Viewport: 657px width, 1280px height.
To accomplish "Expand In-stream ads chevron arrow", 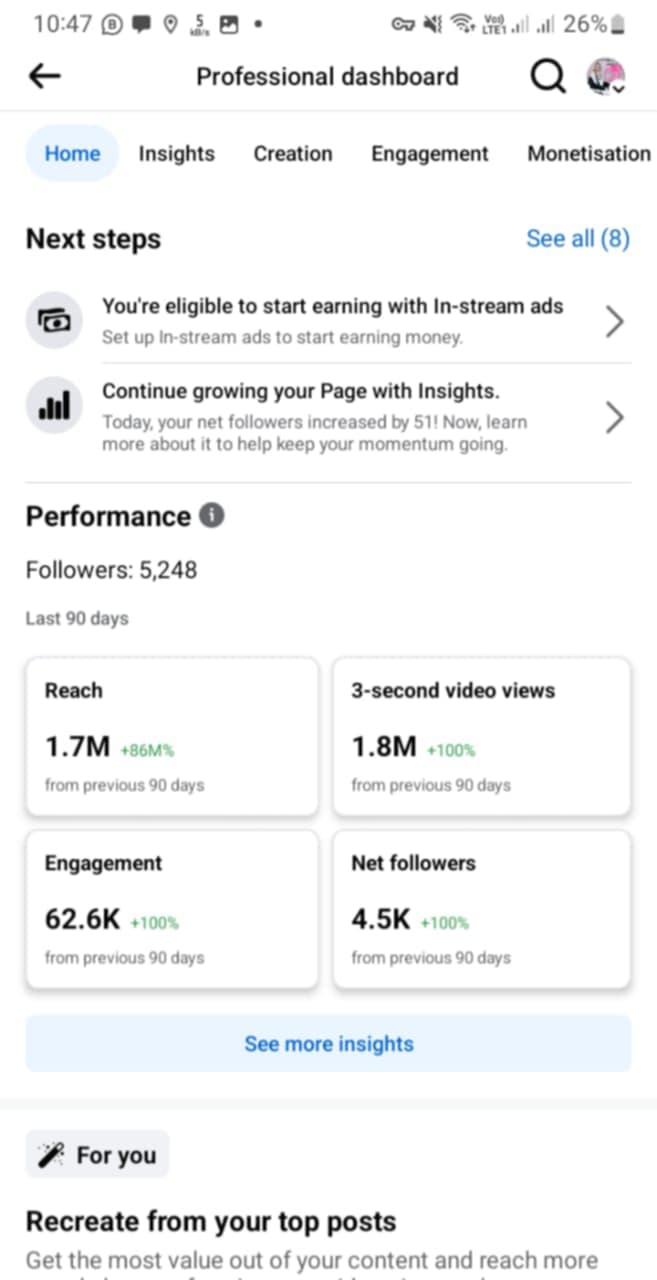I will coord(615,321).
